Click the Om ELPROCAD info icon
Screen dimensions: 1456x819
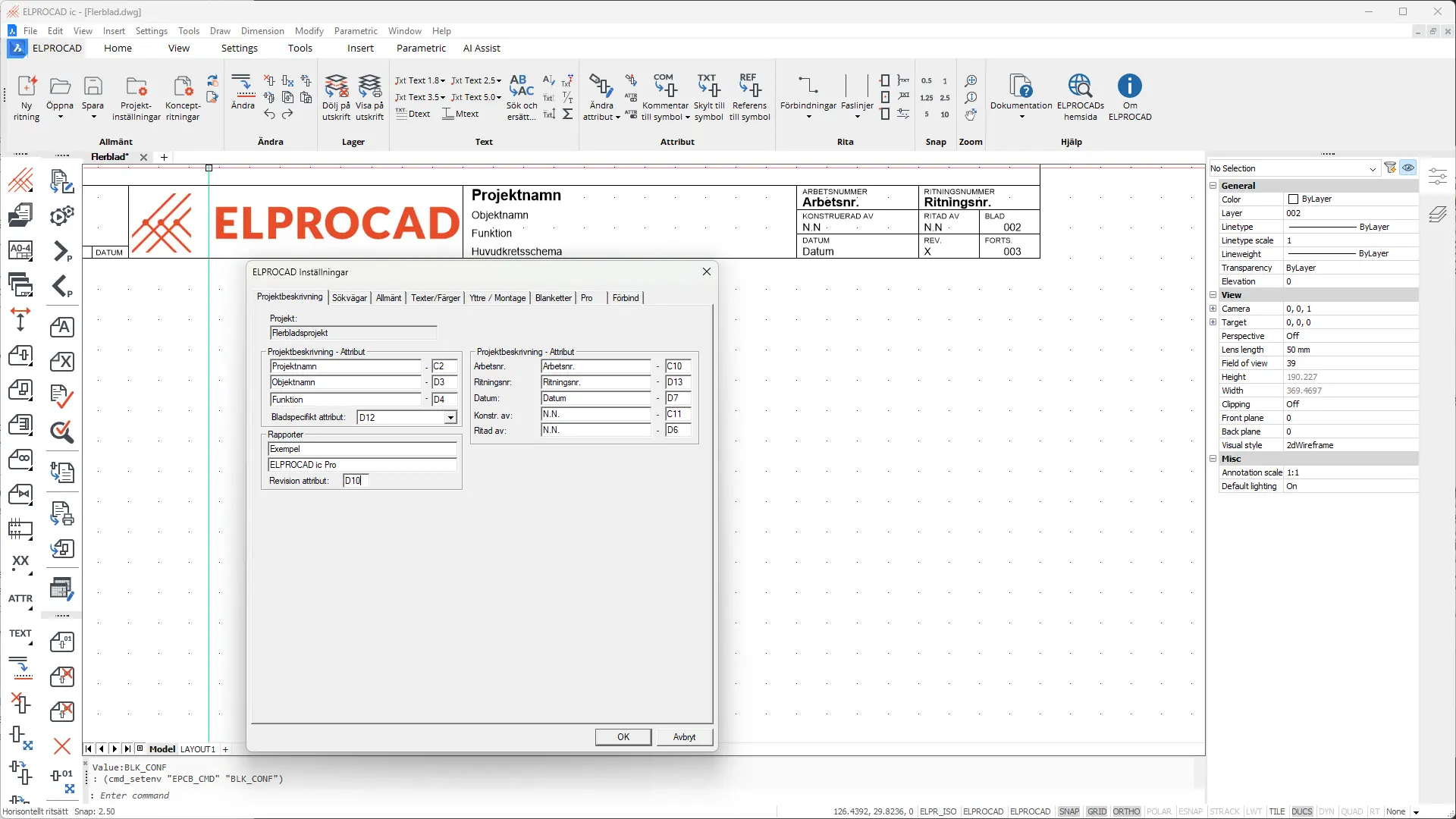point(1129,86)
